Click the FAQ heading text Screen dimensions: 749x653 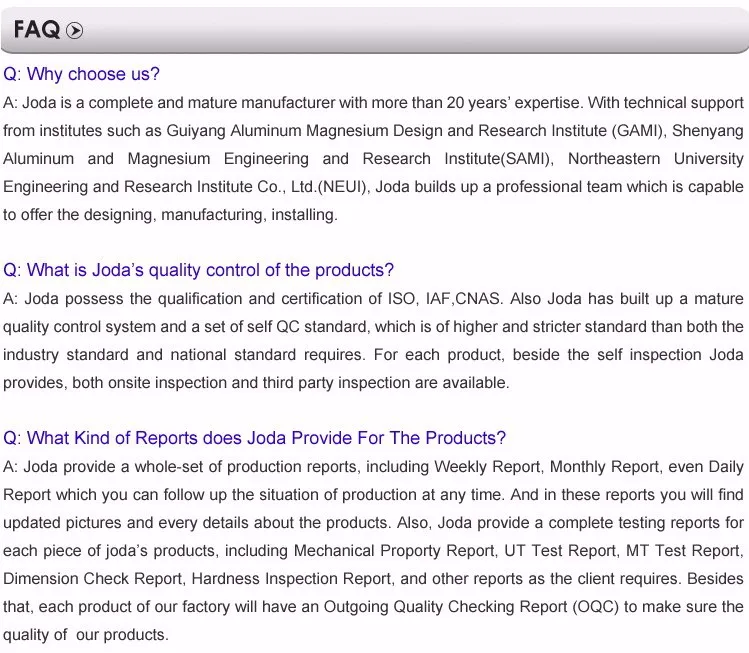tap(37, 30)
